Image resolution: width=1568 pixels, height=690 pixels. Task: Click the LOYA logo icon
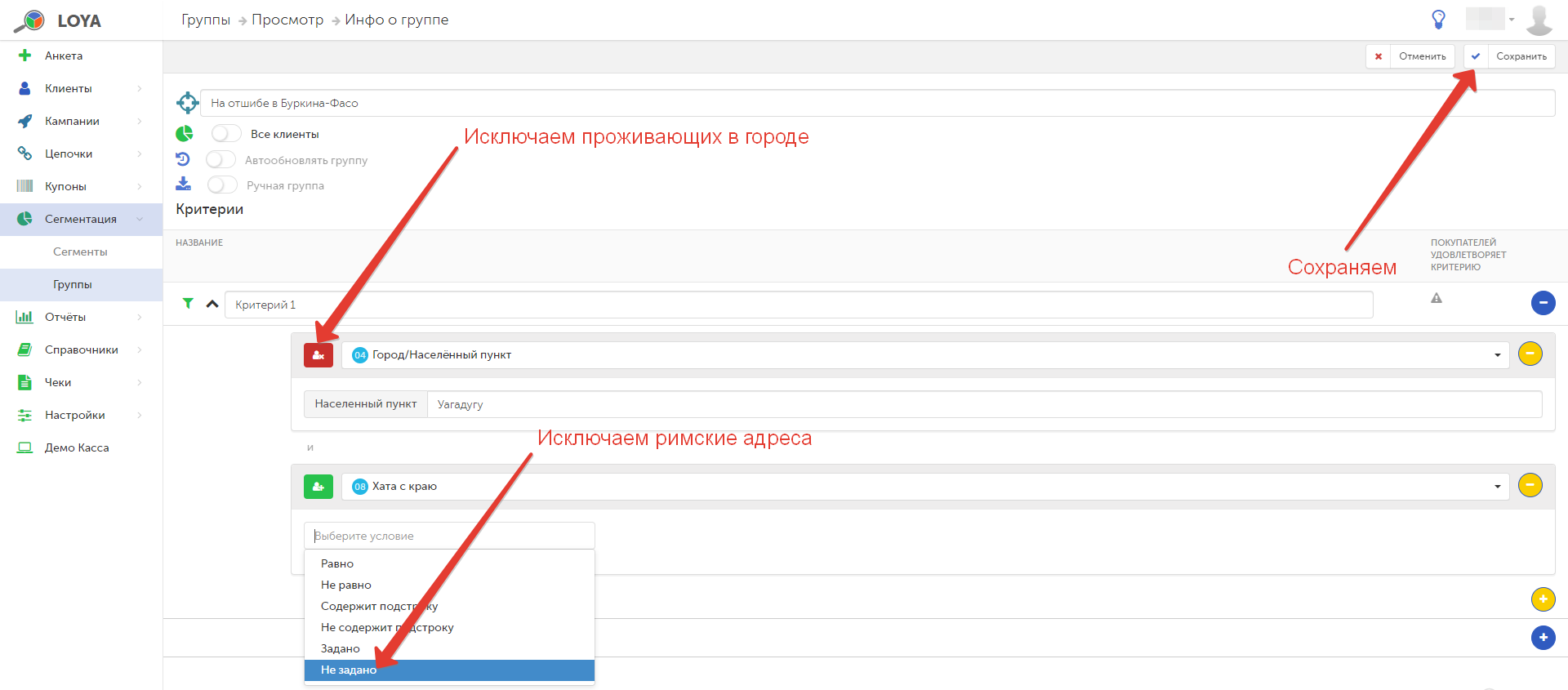pyautogui.click(x=29, y=20)
